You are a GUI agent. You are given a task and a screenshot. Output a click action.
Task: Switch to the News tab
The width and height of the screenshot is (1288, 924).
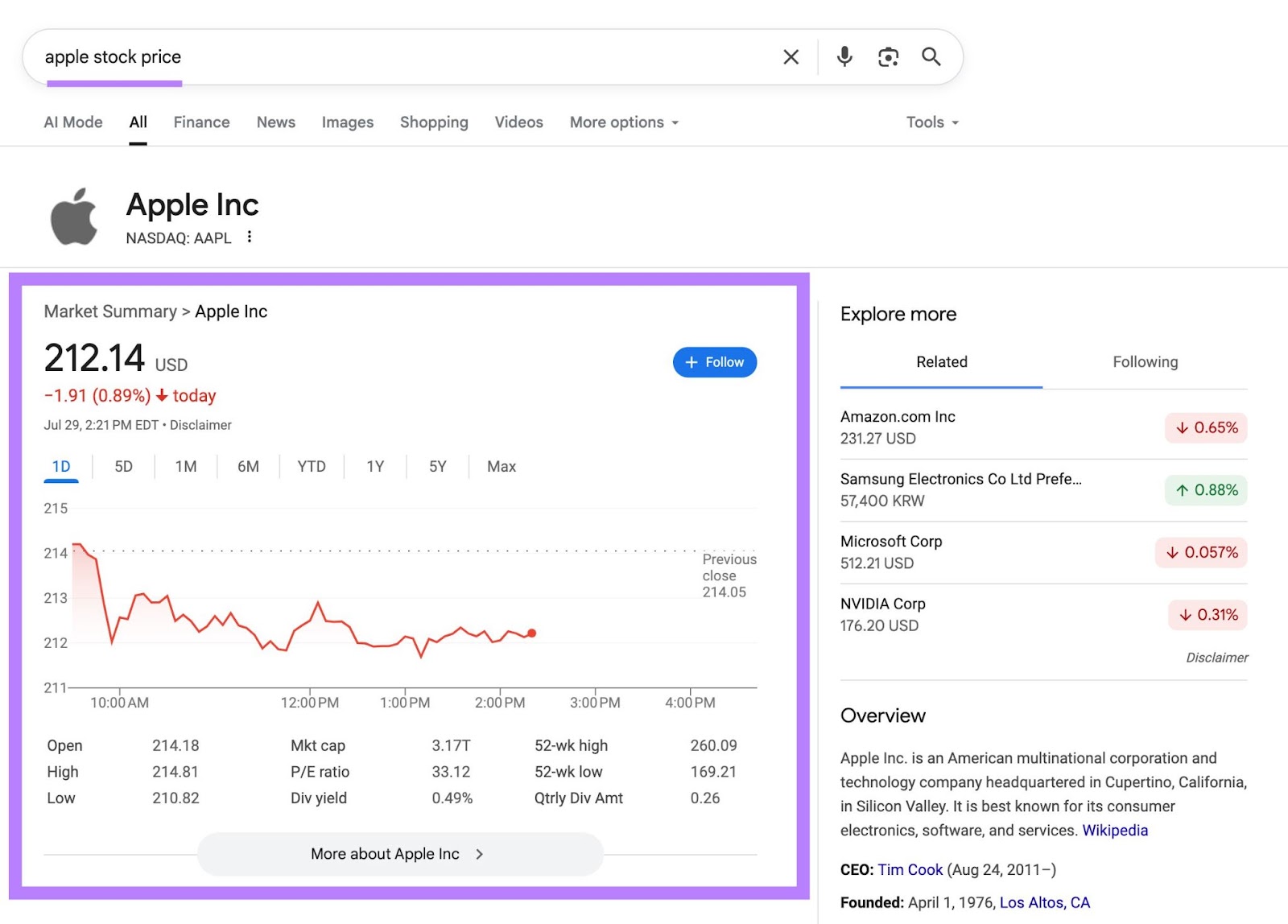pos(276,122)
